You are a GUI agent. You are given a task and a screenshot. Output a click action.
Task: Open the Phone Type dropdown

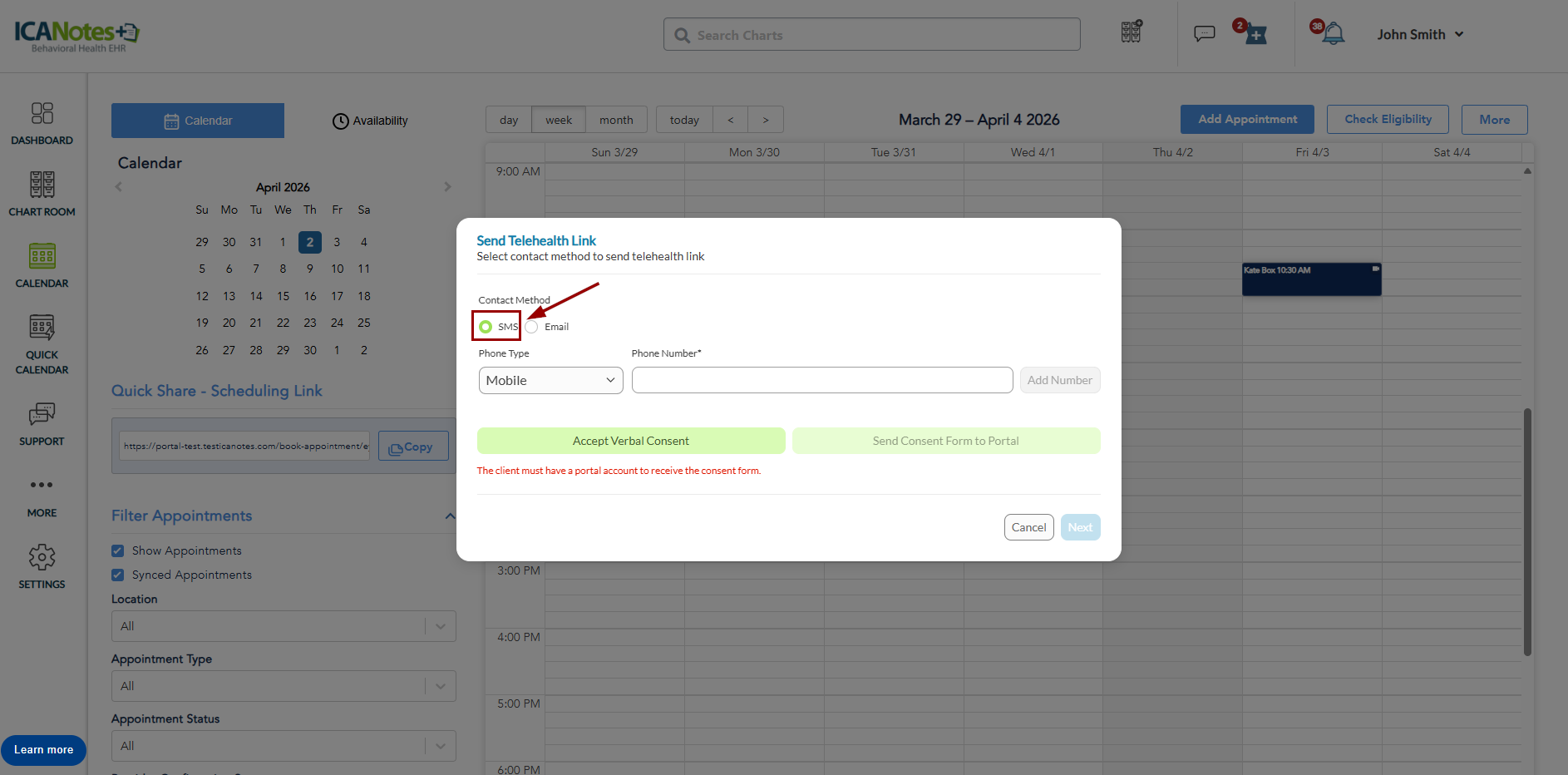(x=550, y=381)
